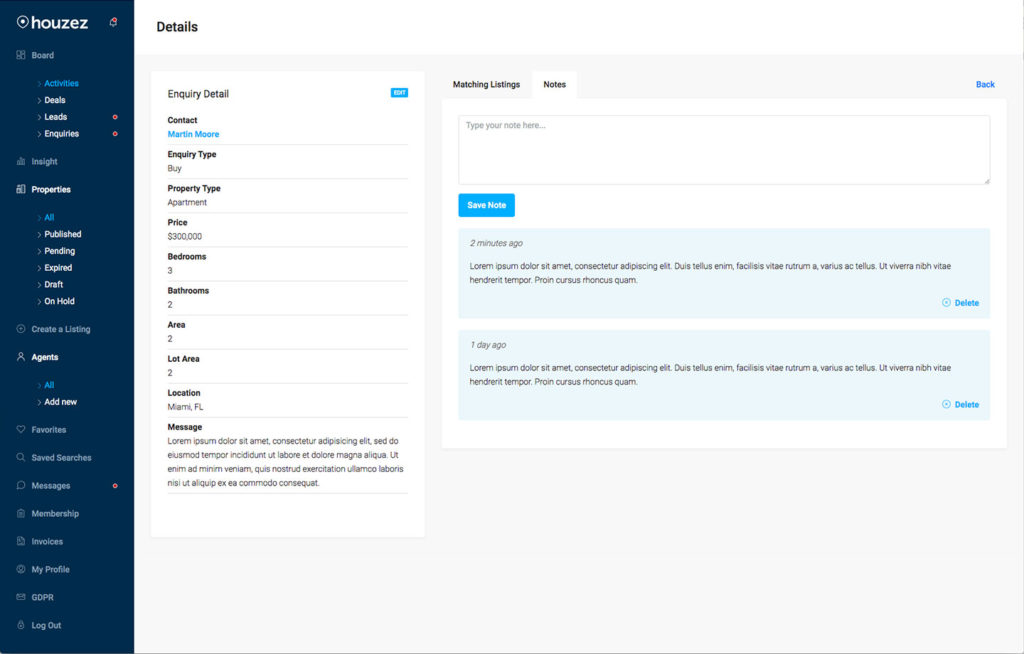Click the Save Note button
Viewport: 1024px width, 654px height.
[x=487, y=205]
